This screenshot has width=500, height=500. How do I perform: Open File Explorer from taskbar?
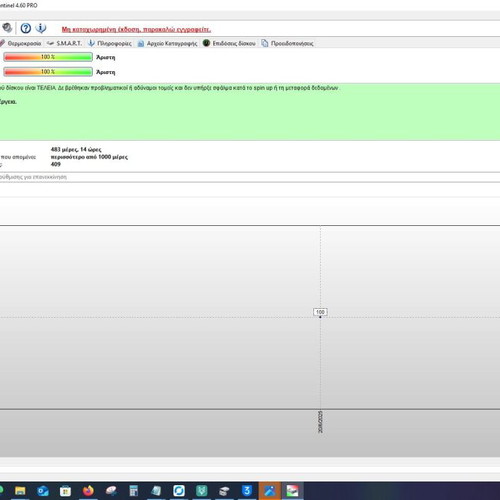(x=20, y=491)
